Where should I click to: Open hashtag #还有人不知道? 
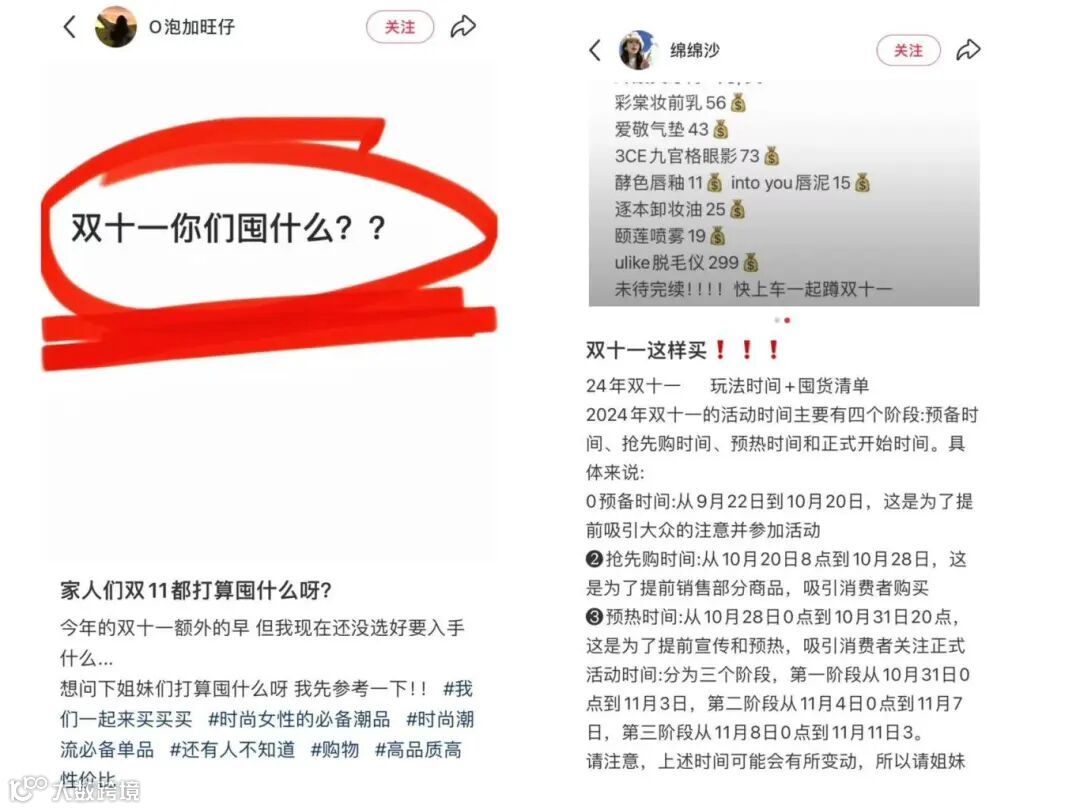pos(232,750)
